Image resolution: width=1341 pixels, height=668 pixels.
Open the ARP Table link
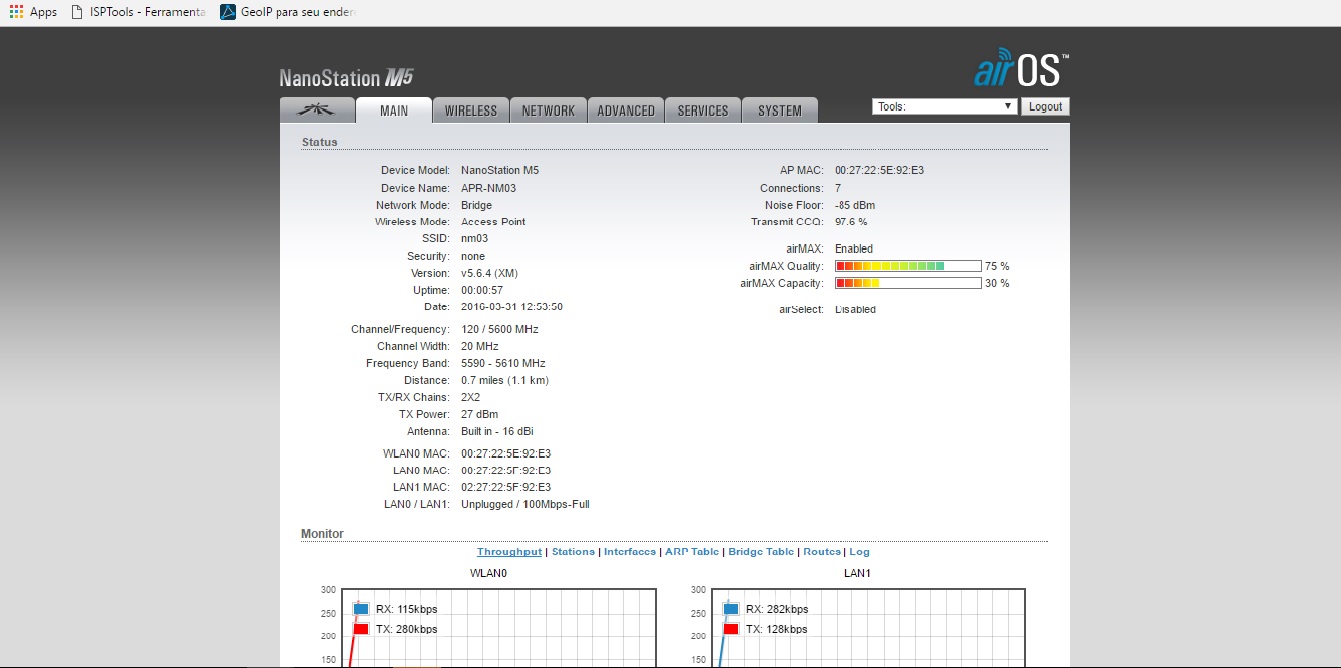(691, 552)
